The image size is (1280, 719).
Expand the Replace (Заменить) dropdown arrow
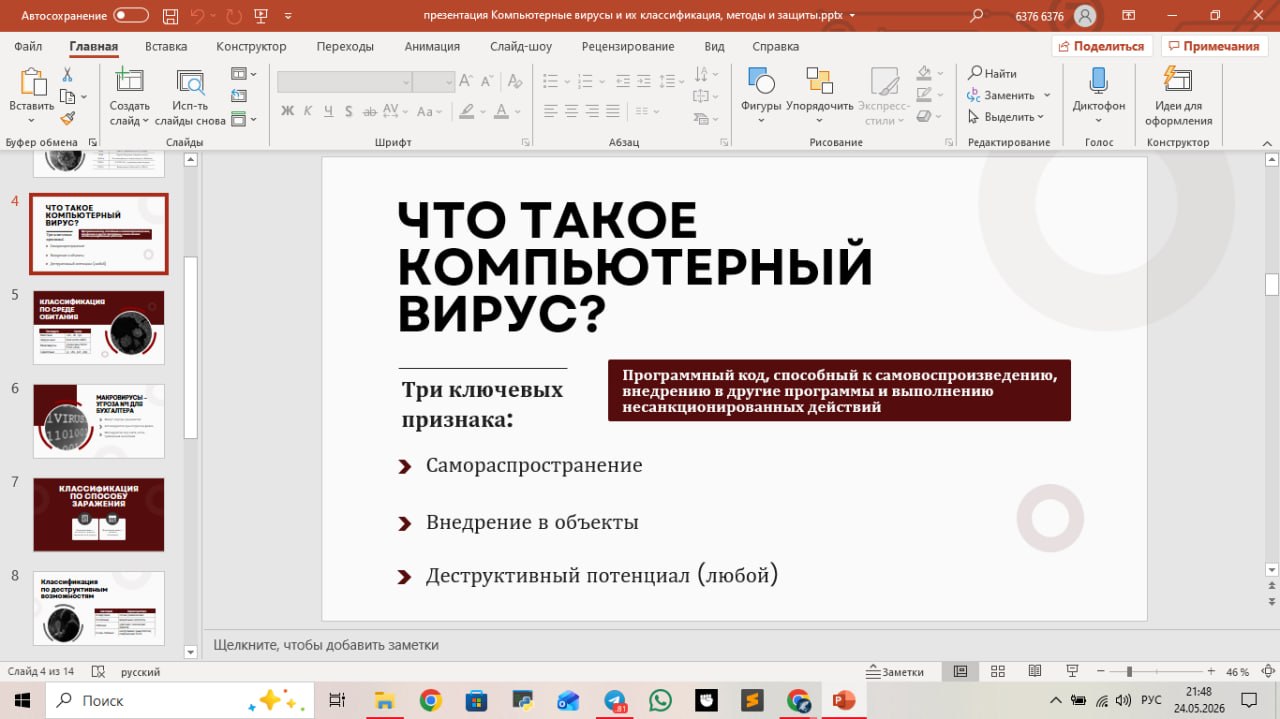coord(1047,95)
